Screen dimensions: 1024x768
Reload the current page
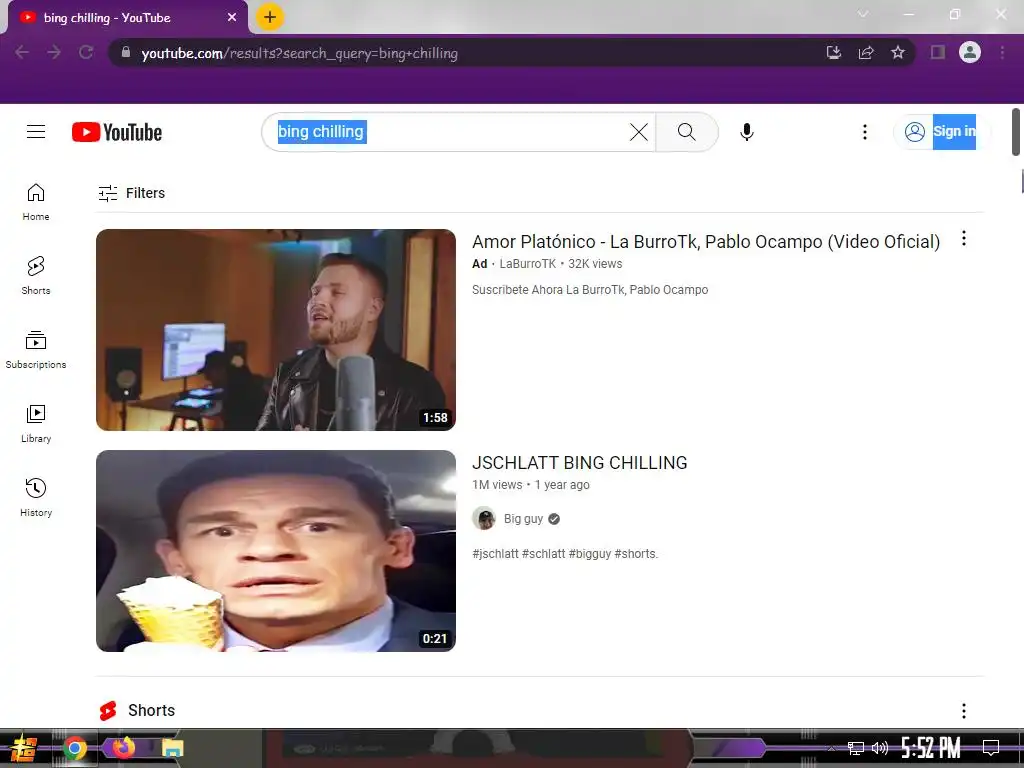(x=86, y=52)
